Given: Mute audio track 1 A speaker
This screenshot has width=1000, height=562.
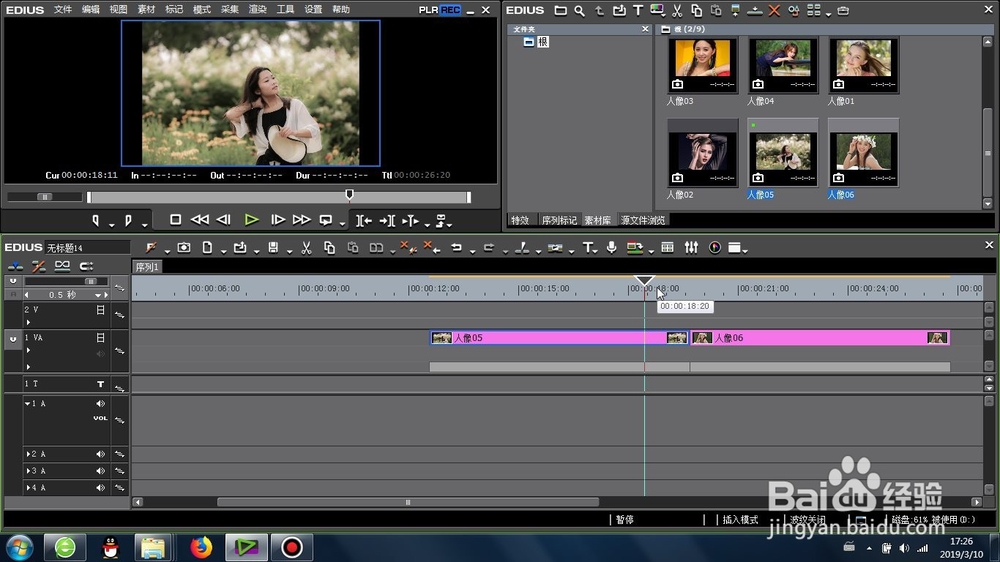Looking at the screenshot, I should click(x=100, y=404).
